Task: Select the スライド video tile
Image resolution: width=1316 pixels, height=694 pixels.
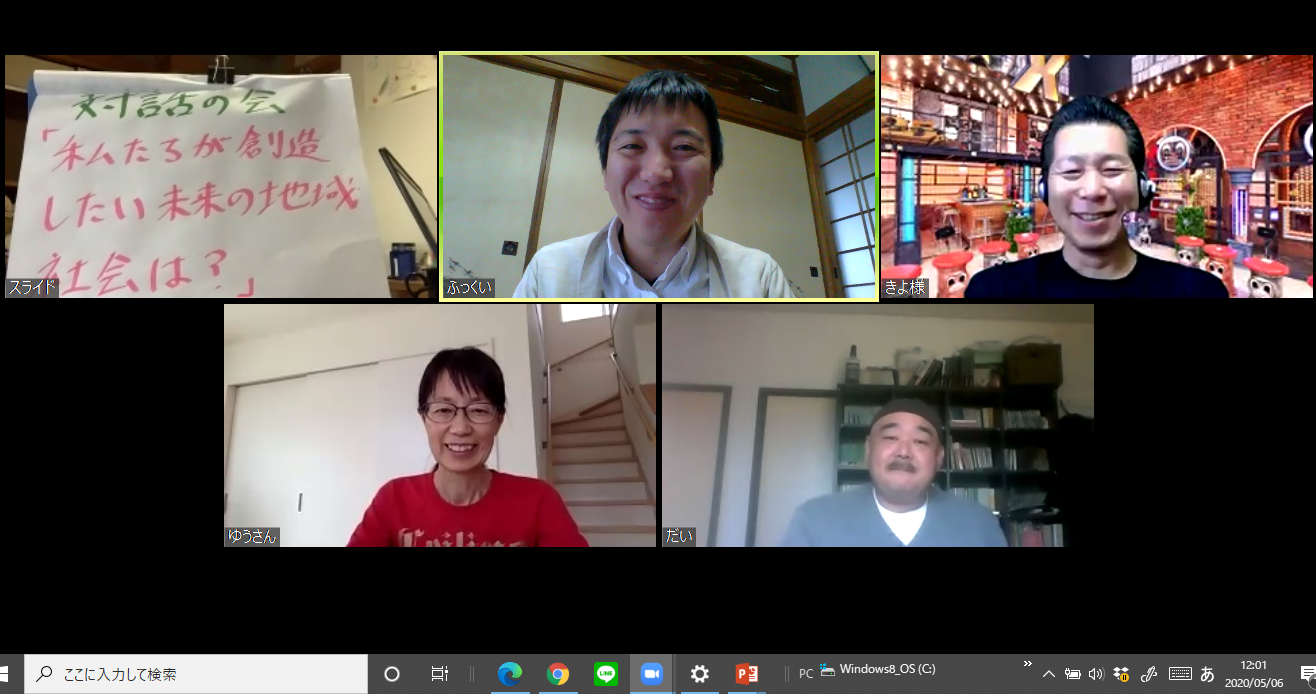Action: click(x=221, y=177)
